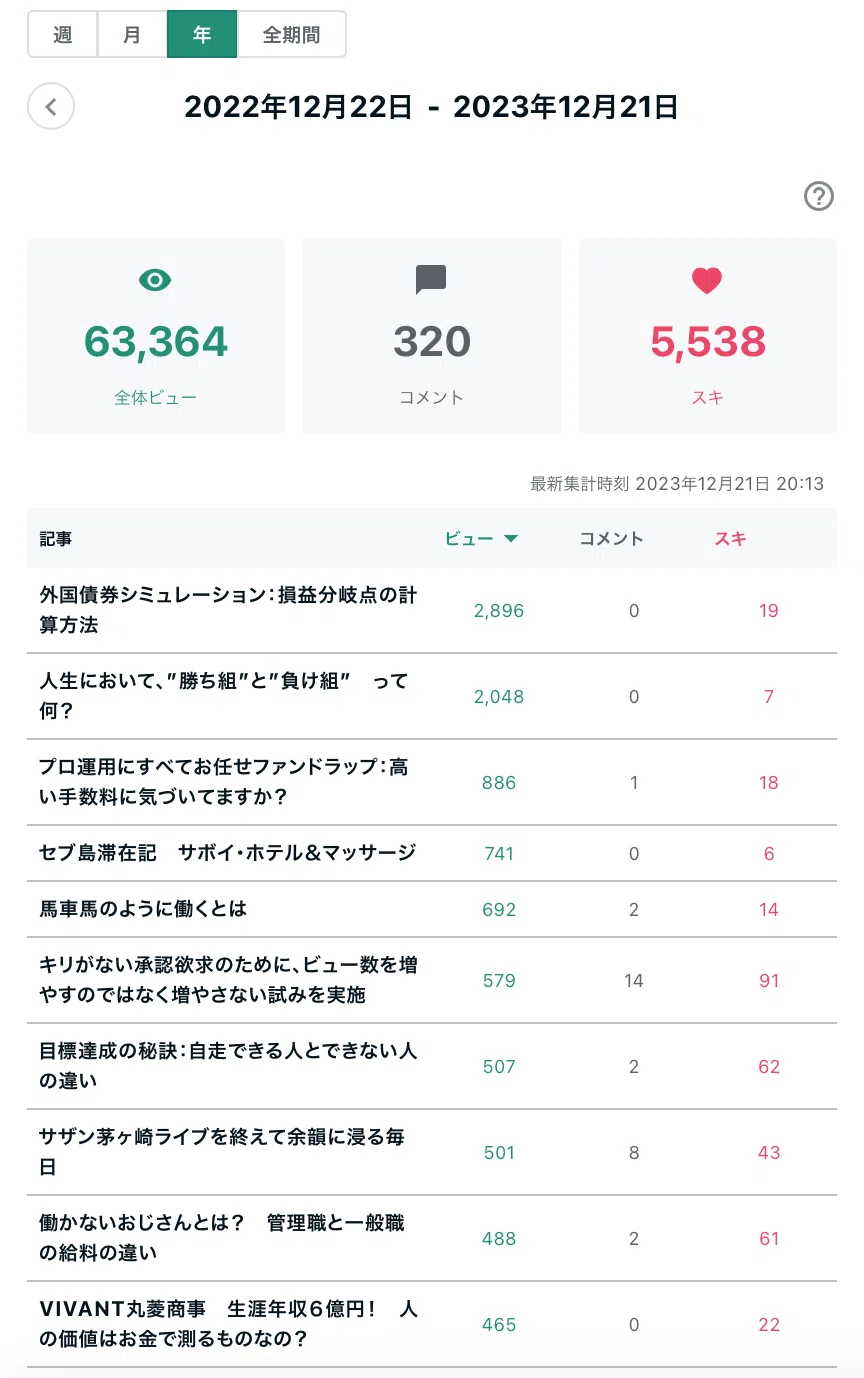Open the ファンドラップ high fees article

[224, 782]
